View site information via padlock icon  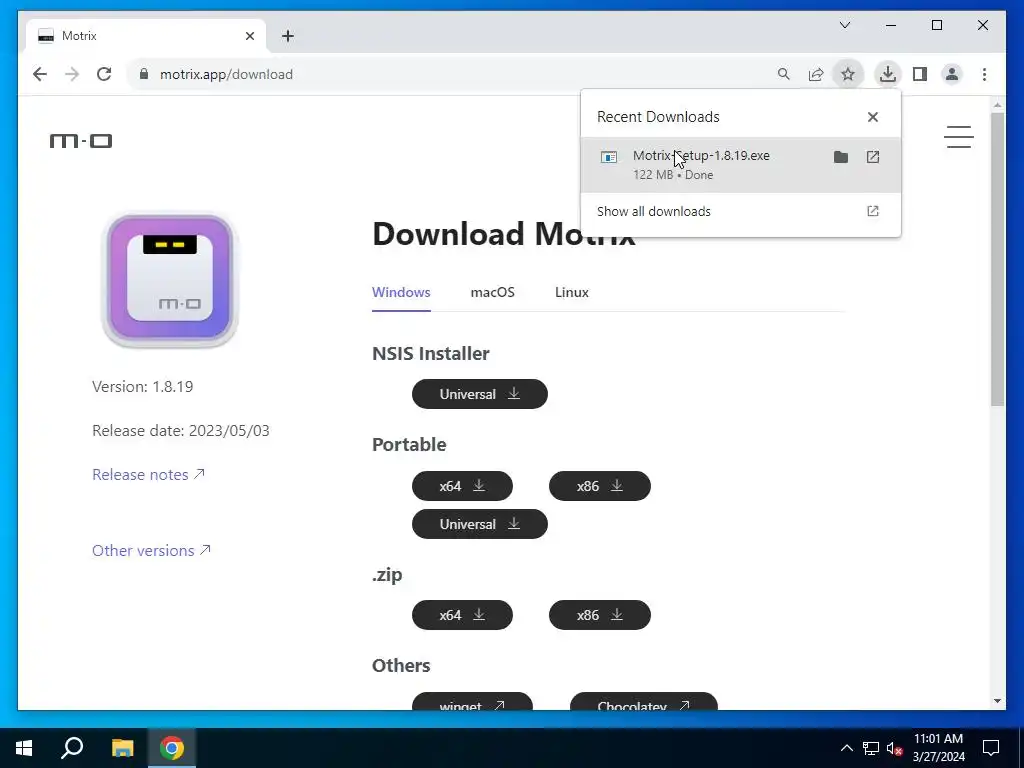(144, 74)
